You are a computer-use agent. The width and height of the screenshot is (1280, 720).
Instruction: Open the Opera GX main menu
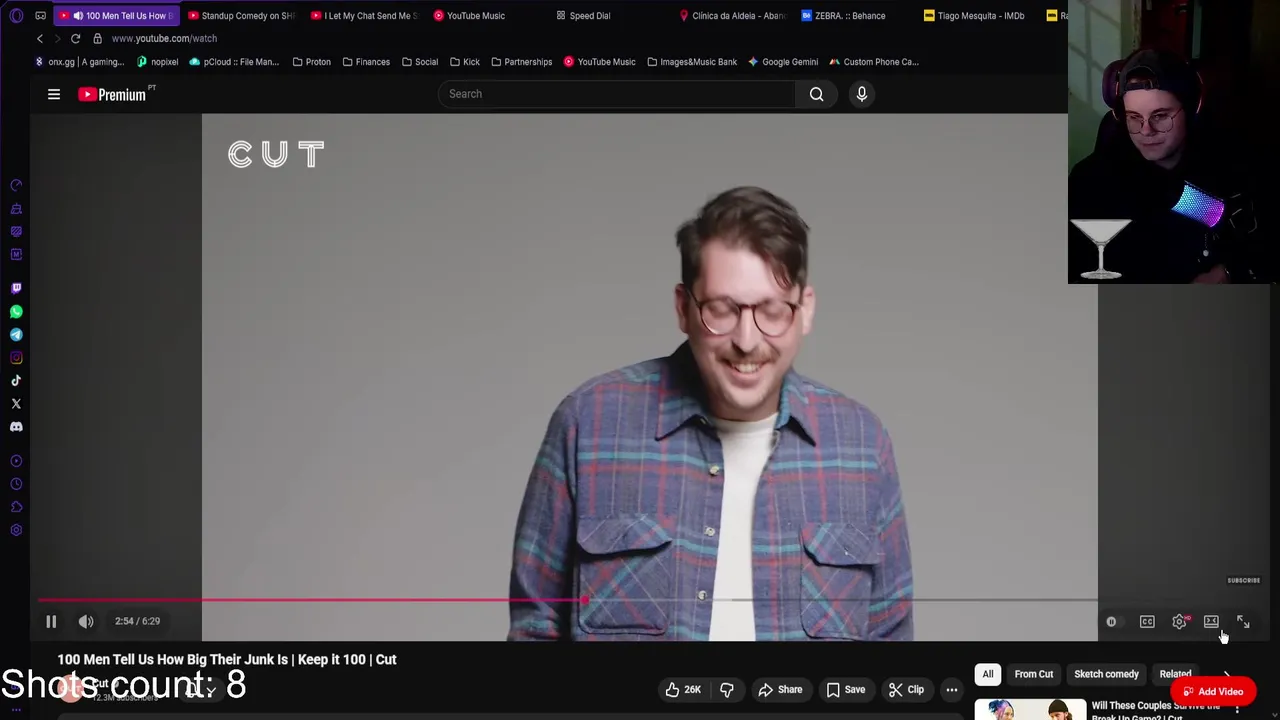click(16, 16)
